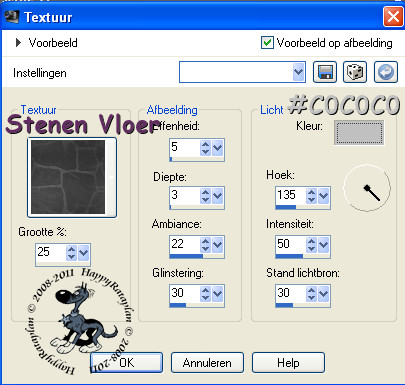
Task: Increase Stand lichtbron with the up arrow
Action: point(311,290)
